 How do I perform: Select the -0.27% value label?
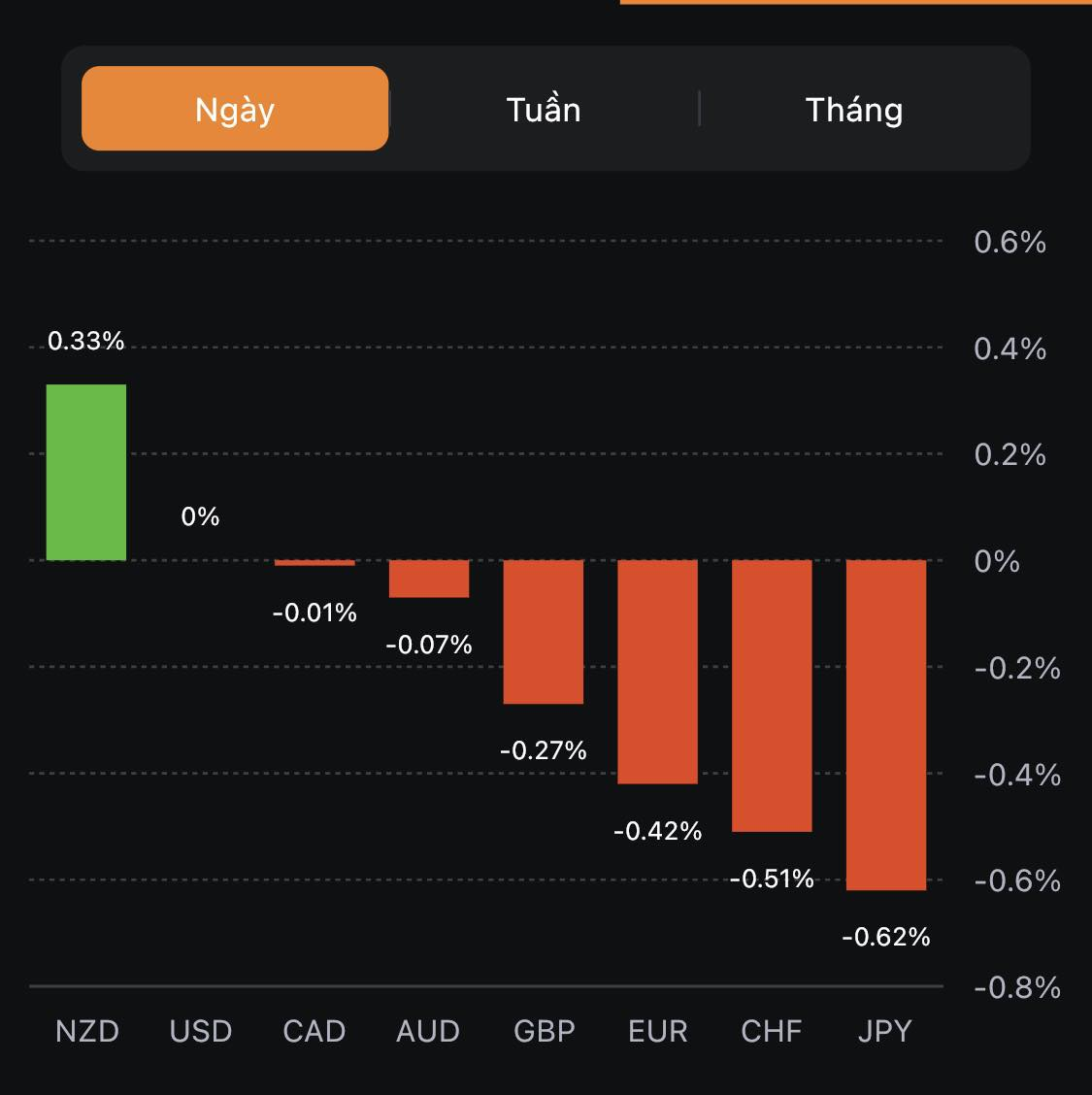544,750
